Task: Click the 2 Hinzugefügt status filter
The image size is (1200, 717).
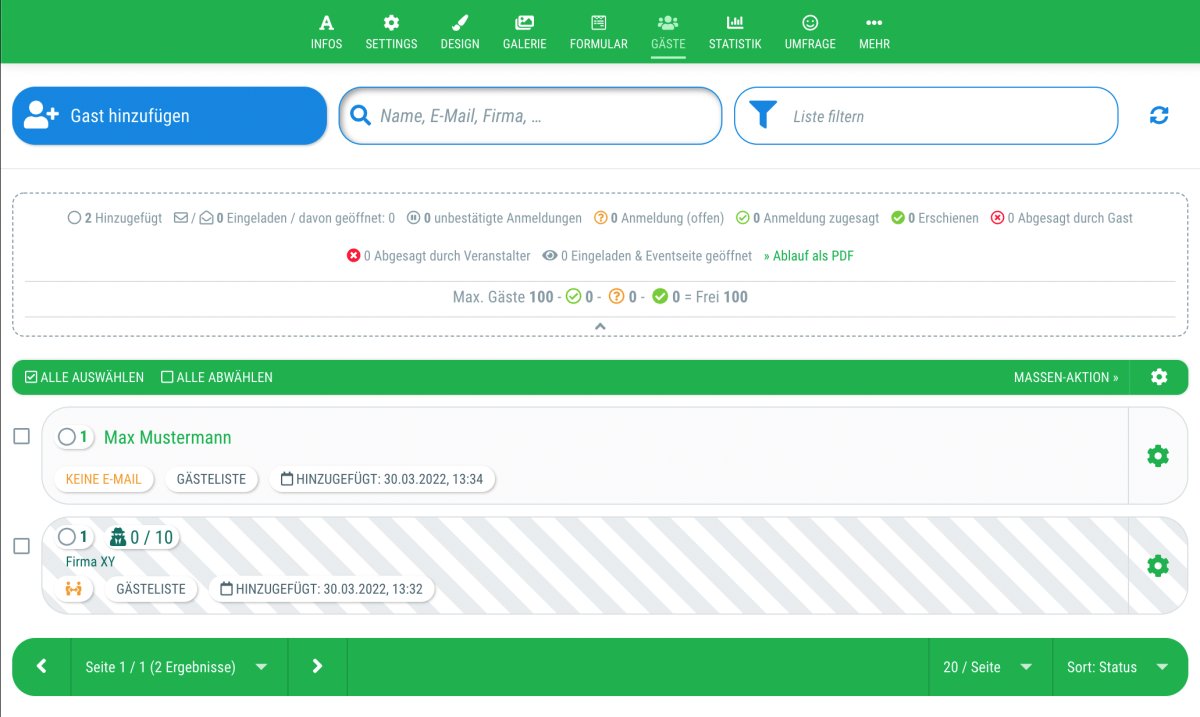Action: pyautogui.click(x=115, y=218)
